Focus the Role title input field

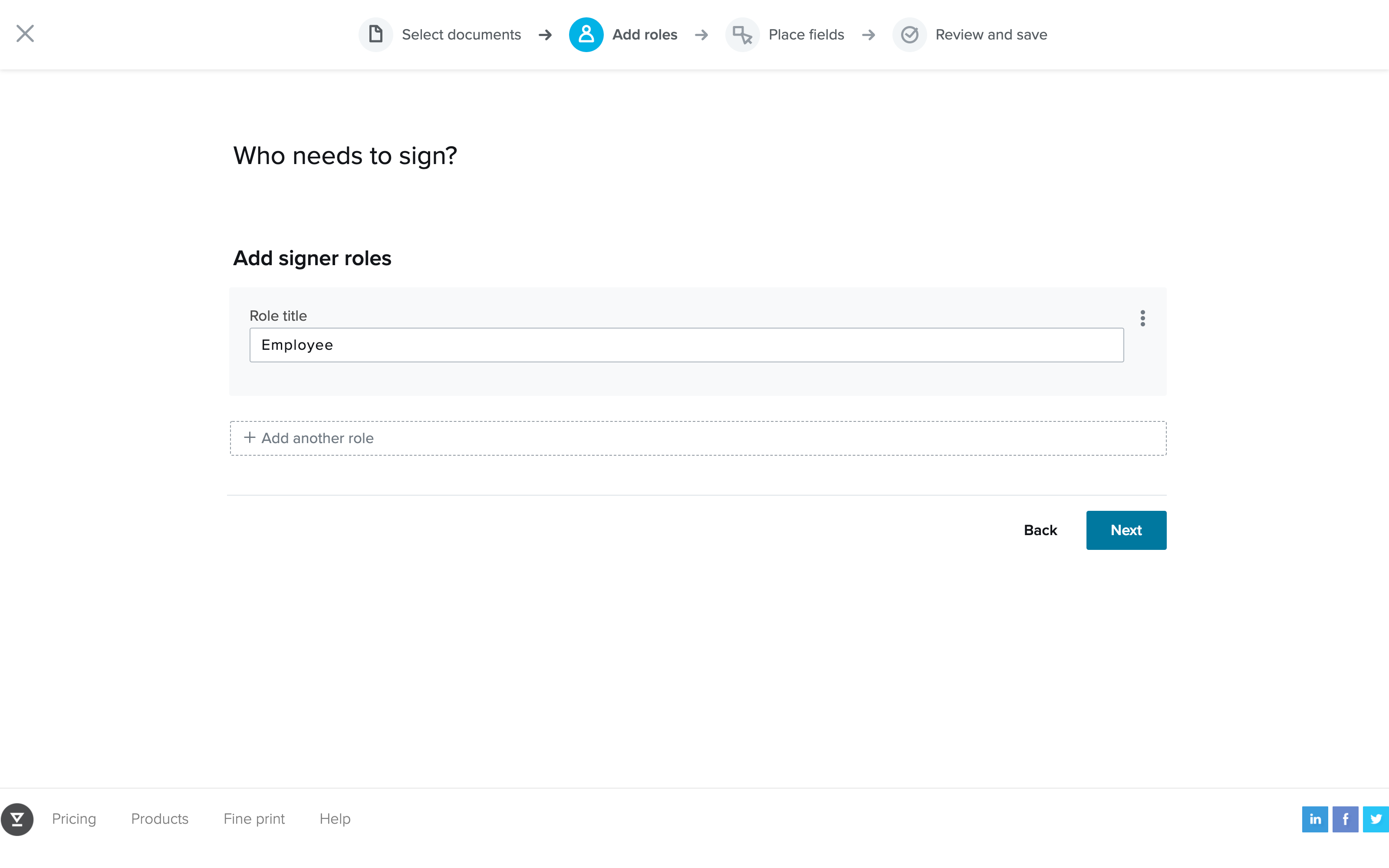coord(686,345)
